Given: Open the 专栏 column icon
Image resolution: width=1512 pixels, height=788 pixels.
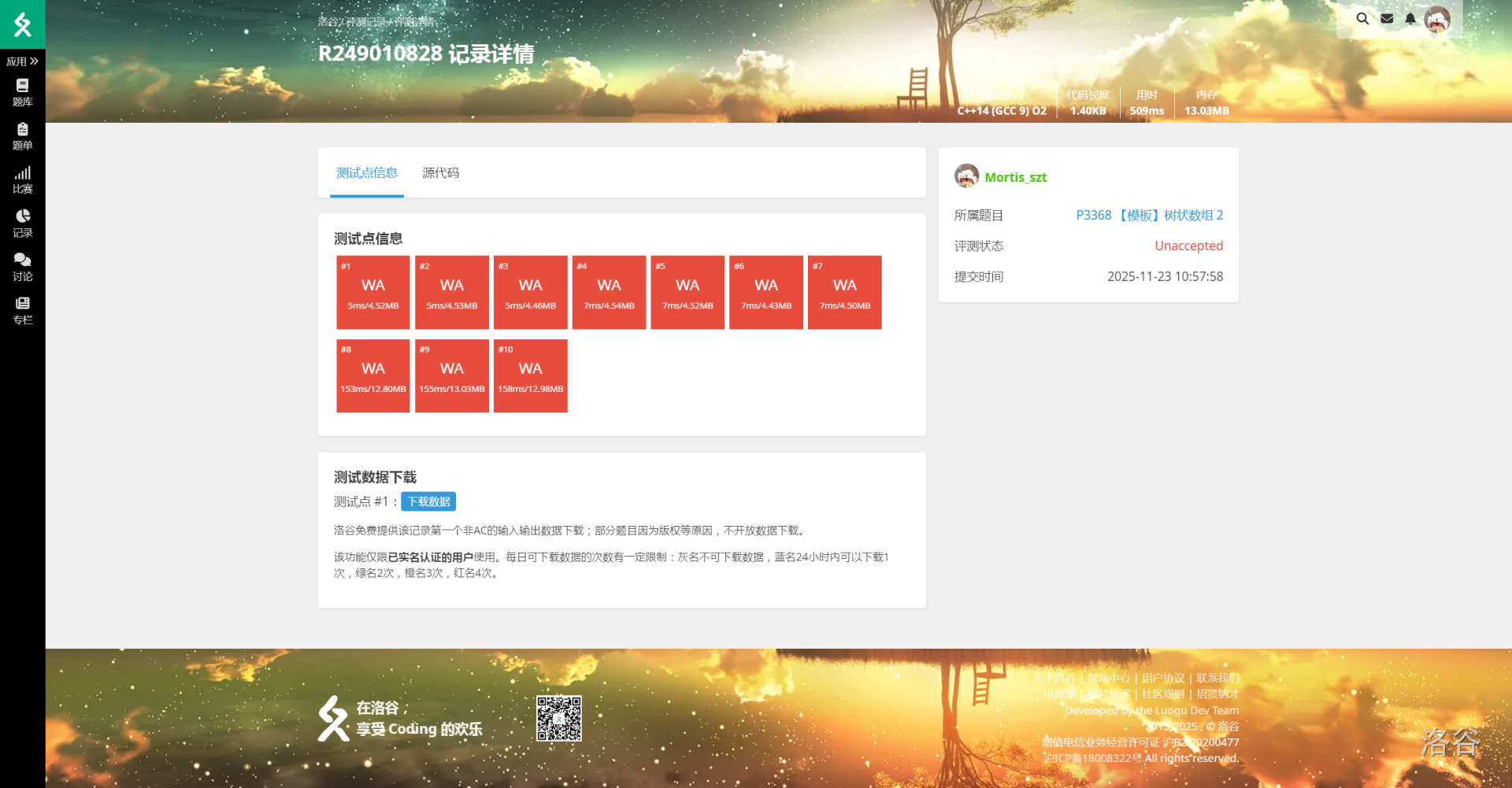Looking at the screenshot, I should tap(22, 311).
